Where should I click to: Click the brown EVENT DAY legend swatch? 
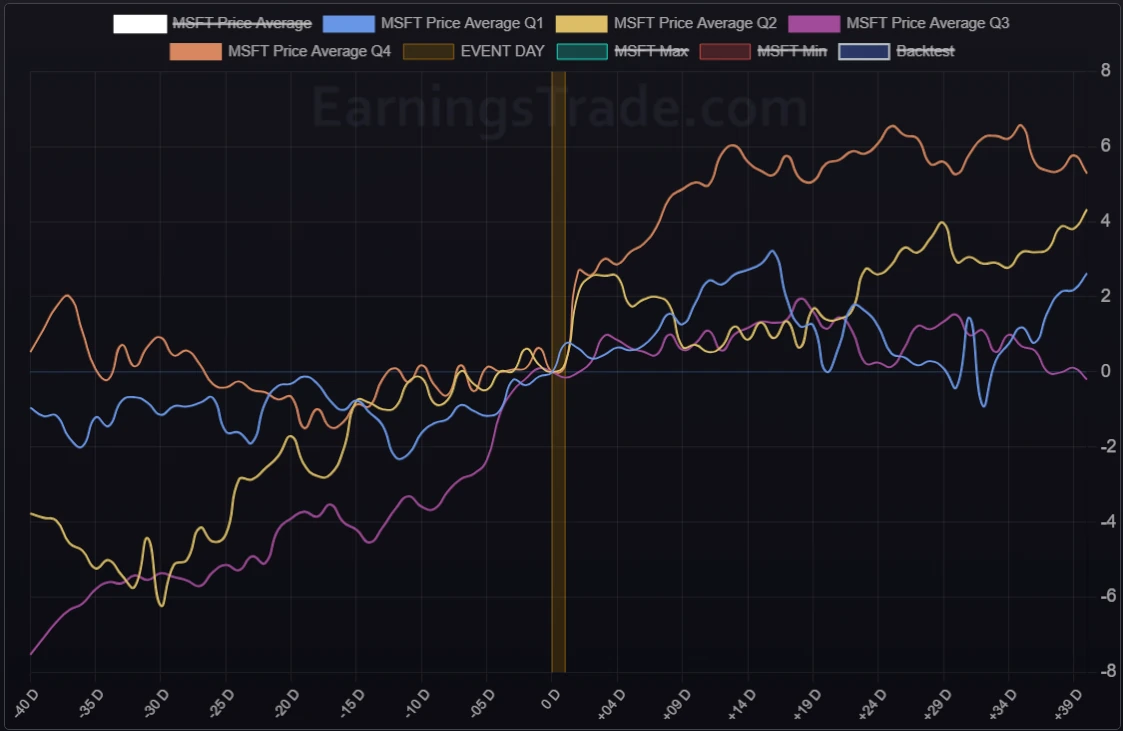428,50
